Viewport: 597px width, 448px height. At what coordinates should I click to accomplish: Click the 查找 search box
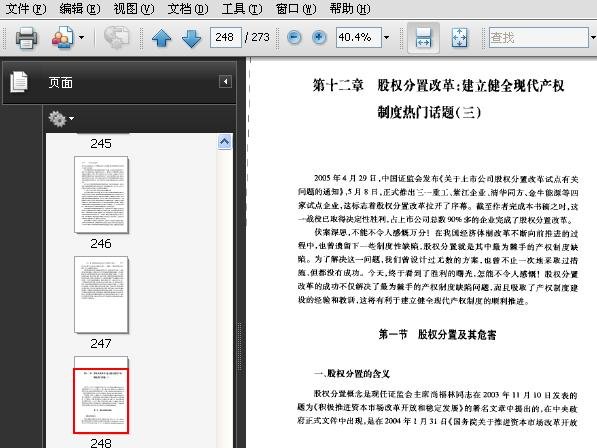[x=539, y=37]
